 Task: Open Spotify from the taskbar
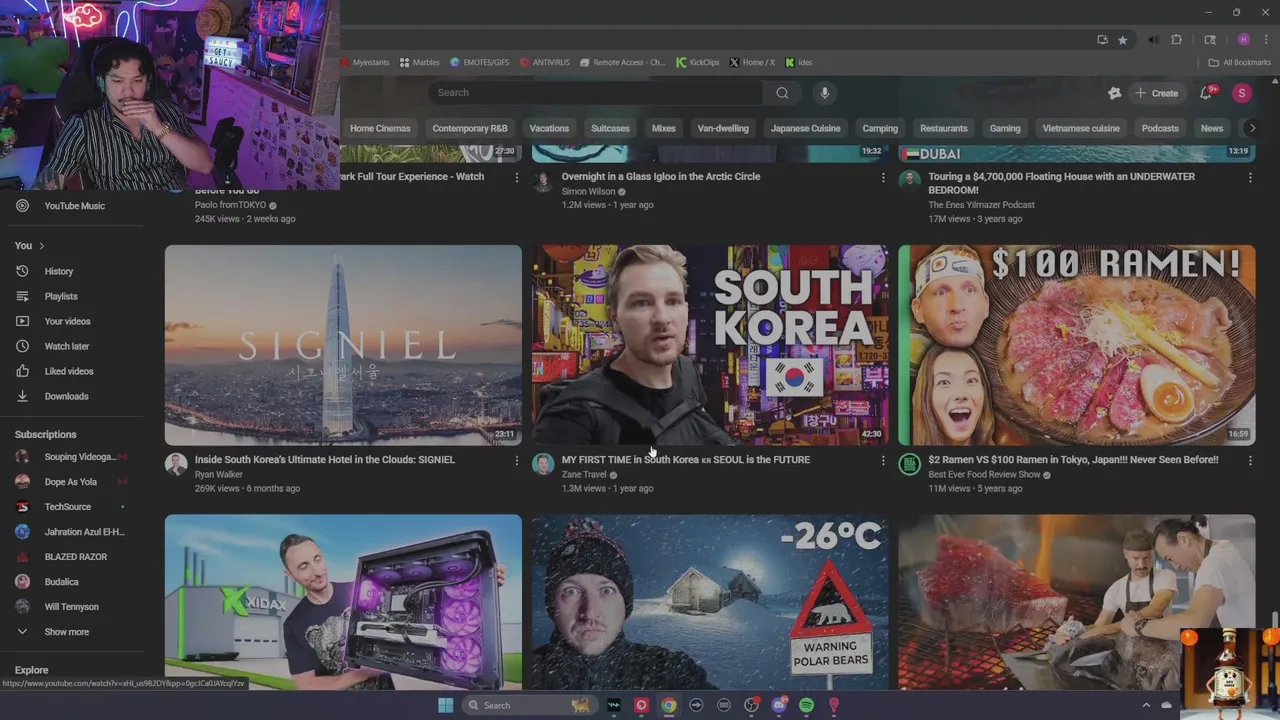[806, 705]
